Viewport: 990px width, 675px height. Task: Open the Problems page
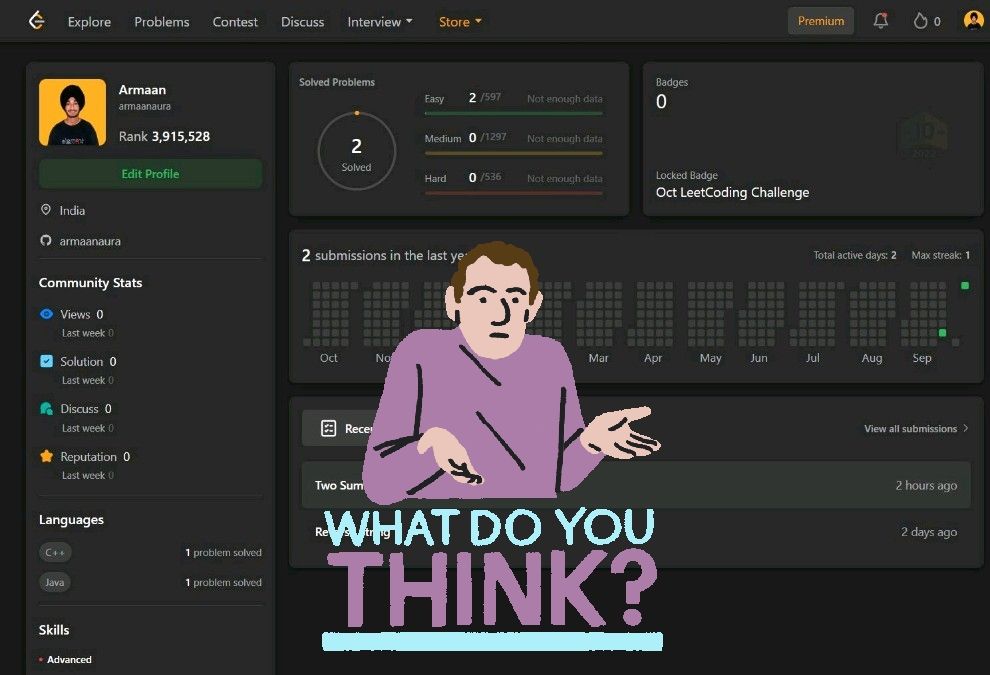click(x=162, y=21)
